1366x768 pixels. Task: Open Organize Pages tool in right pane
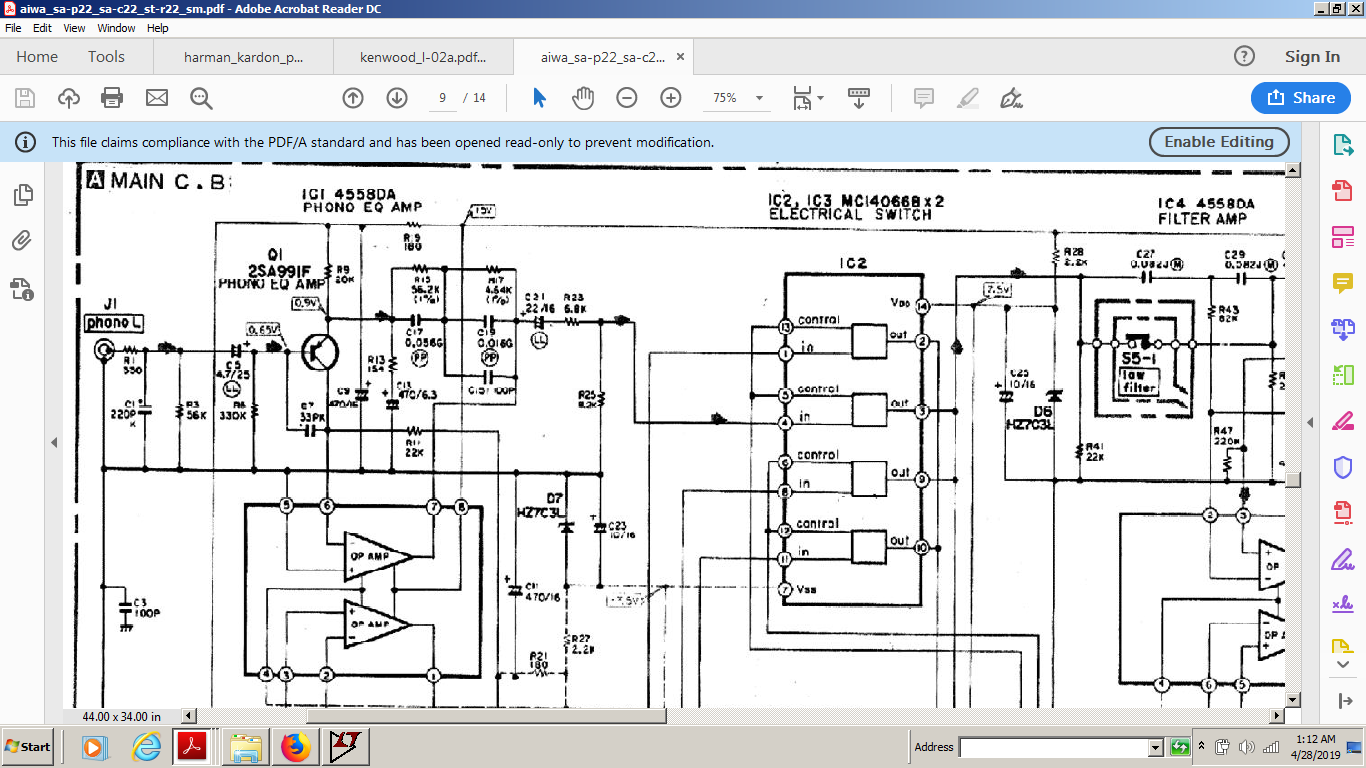coord(1342,375)
